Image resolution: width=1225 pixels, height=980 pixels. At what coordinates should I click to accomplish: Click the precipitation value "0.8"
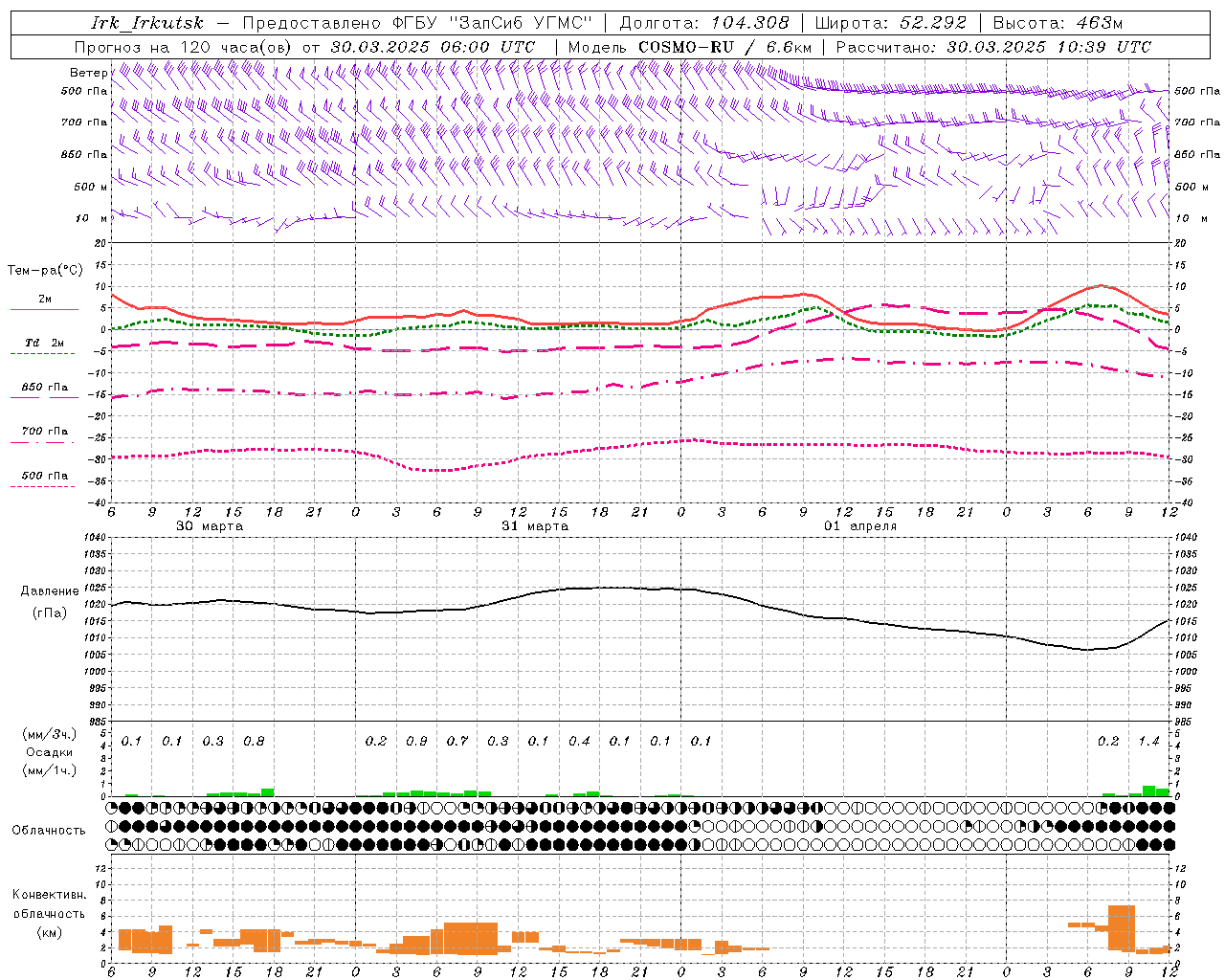click(x=254, y=741)
